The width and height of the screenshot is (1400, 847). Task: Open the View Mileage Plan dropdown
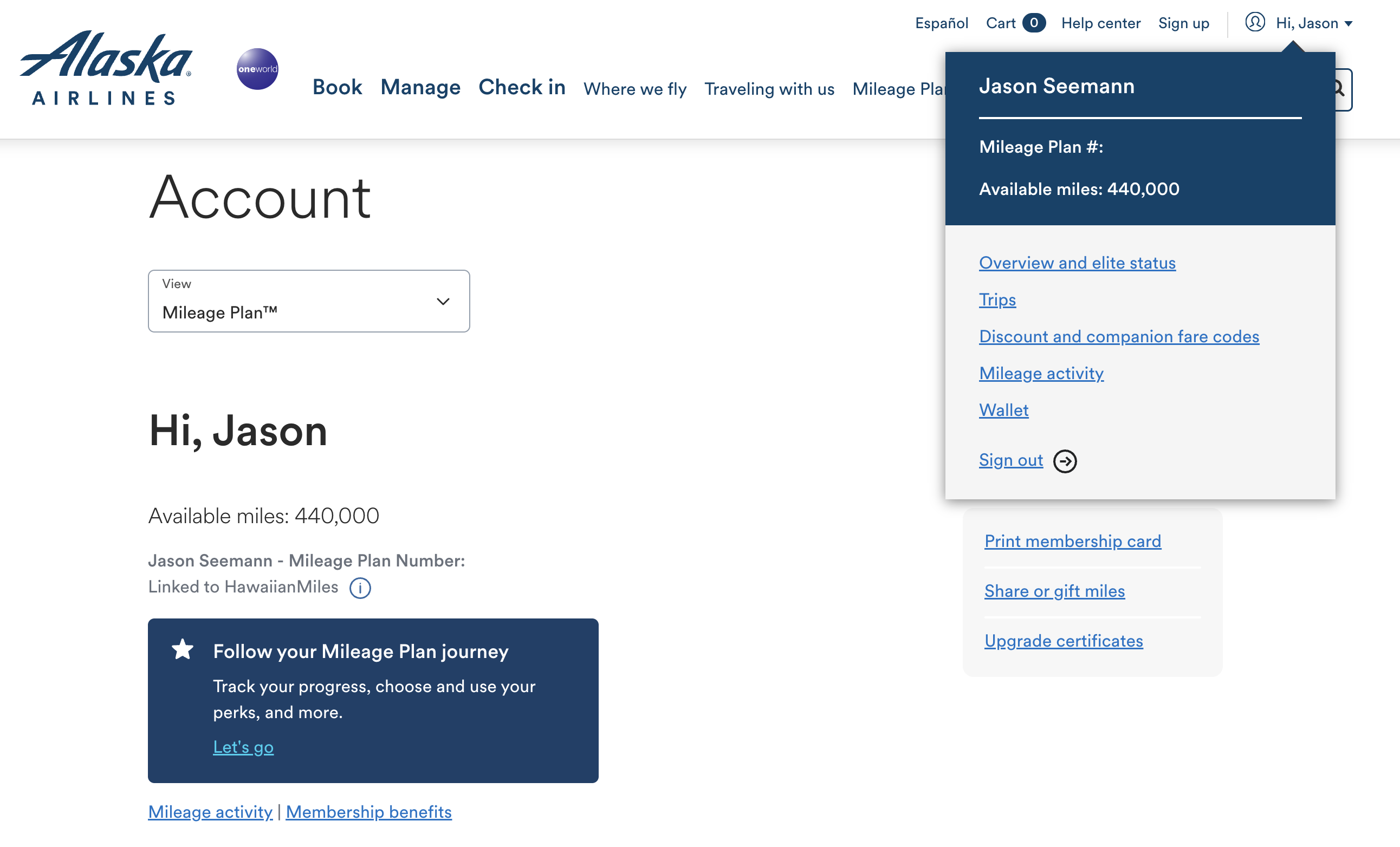pyautogui.click(x=308, y=301)
